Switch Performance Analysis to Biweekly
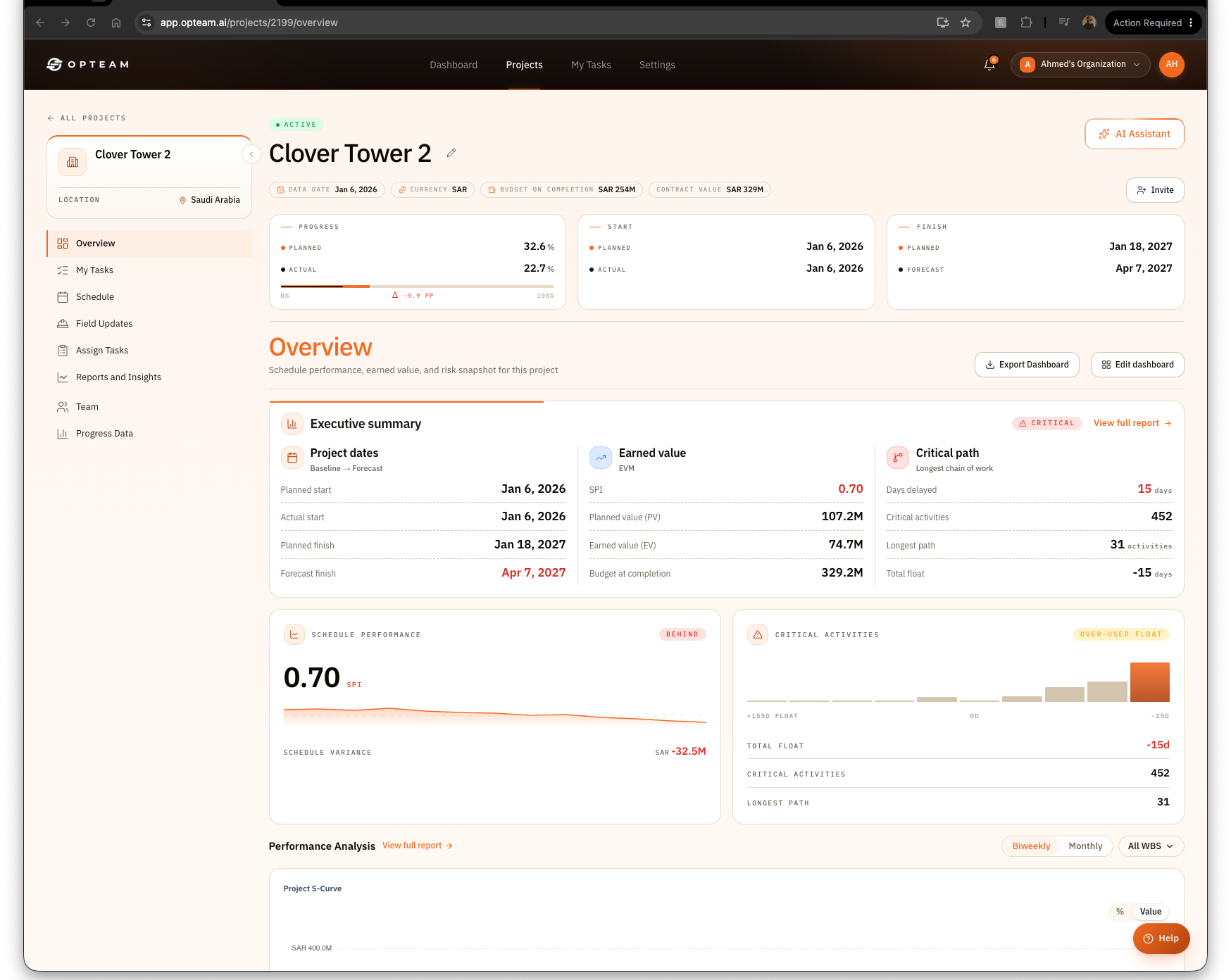Screen dimensions: 1231x980 (x=1031, y=846)
